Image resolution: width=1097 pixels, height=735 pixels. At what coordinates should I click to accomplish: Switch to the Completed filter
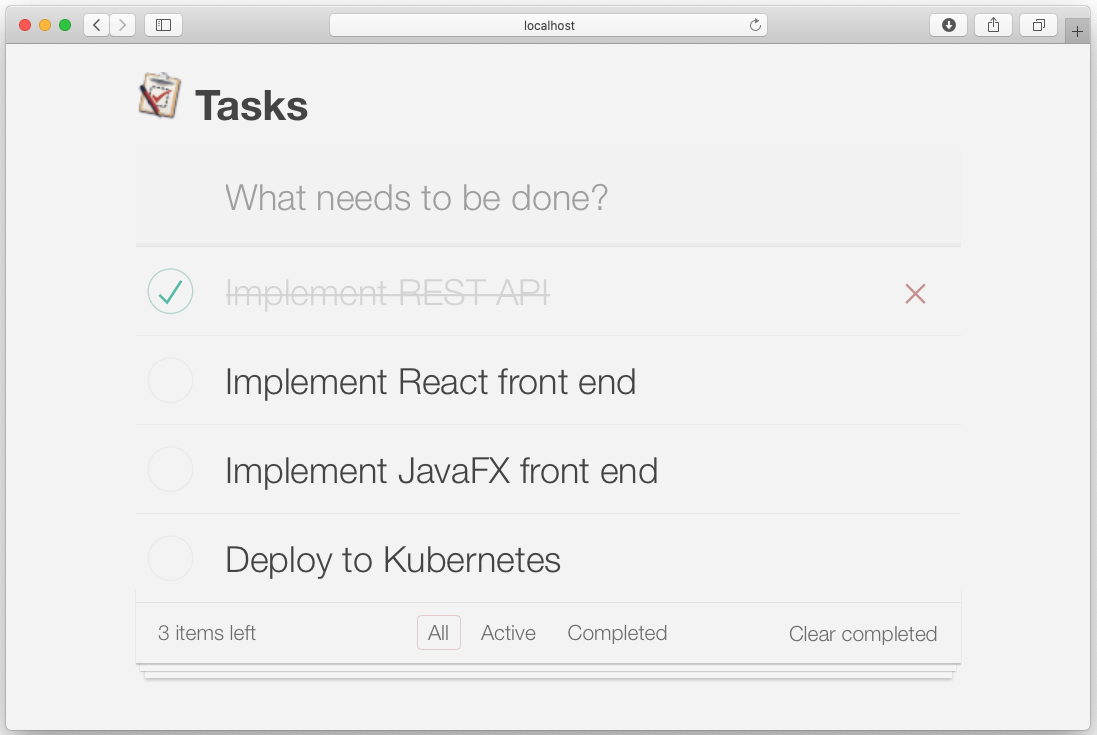pos(617,632)
